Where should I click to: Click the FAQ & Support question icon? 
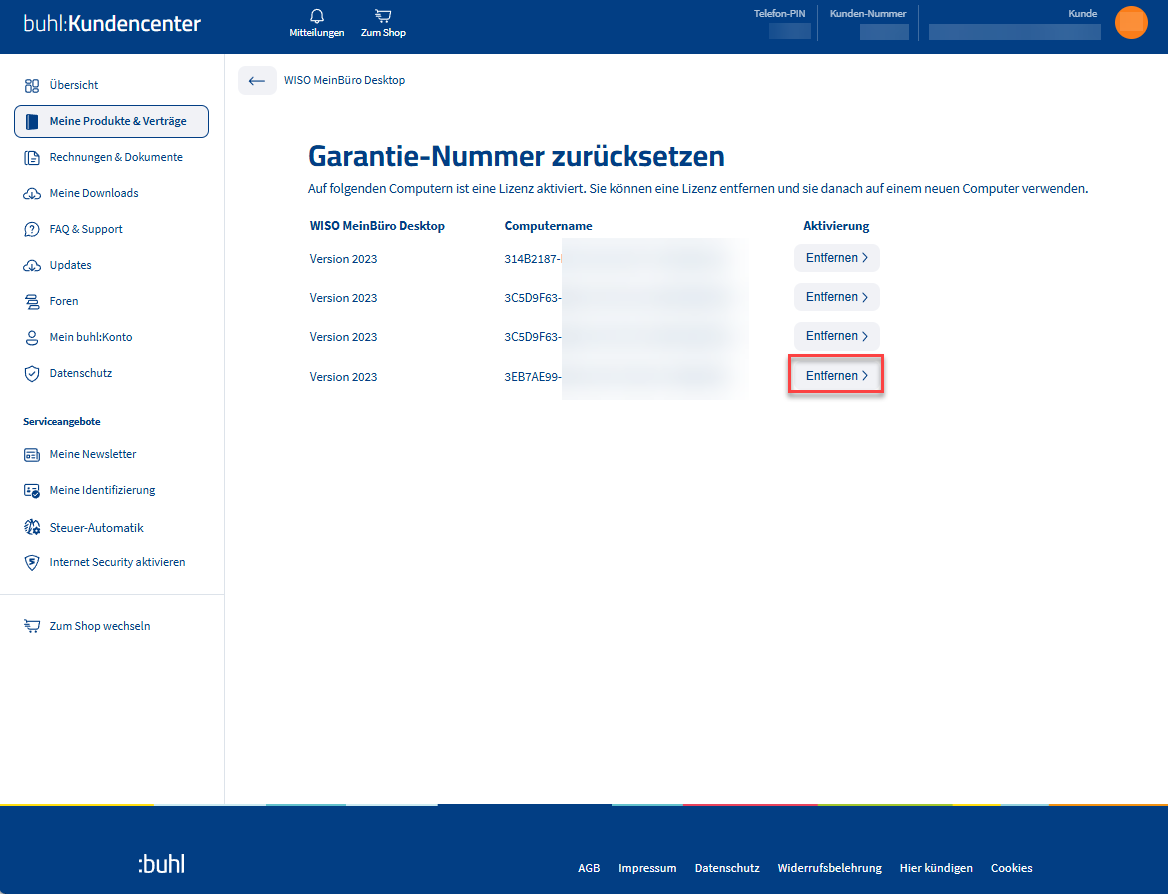tap(32, 229)
